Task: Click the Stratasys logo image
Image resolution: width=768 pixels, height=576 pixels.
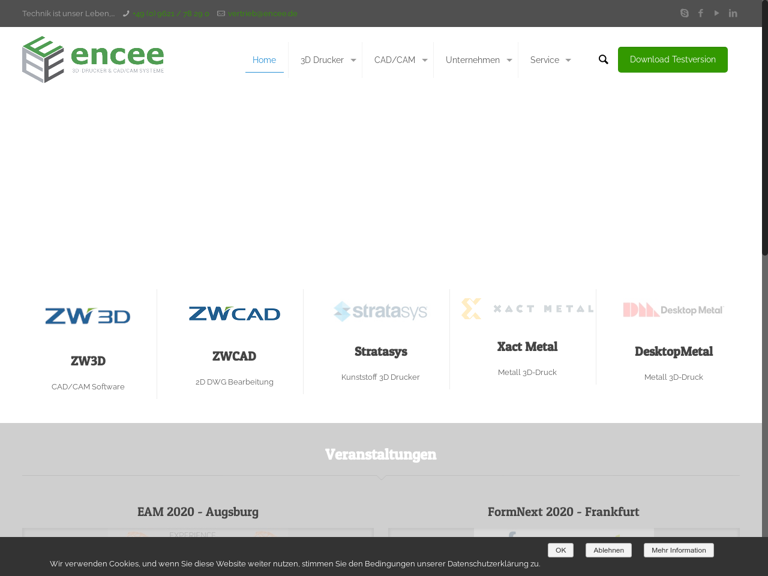Action: (381, 311)
